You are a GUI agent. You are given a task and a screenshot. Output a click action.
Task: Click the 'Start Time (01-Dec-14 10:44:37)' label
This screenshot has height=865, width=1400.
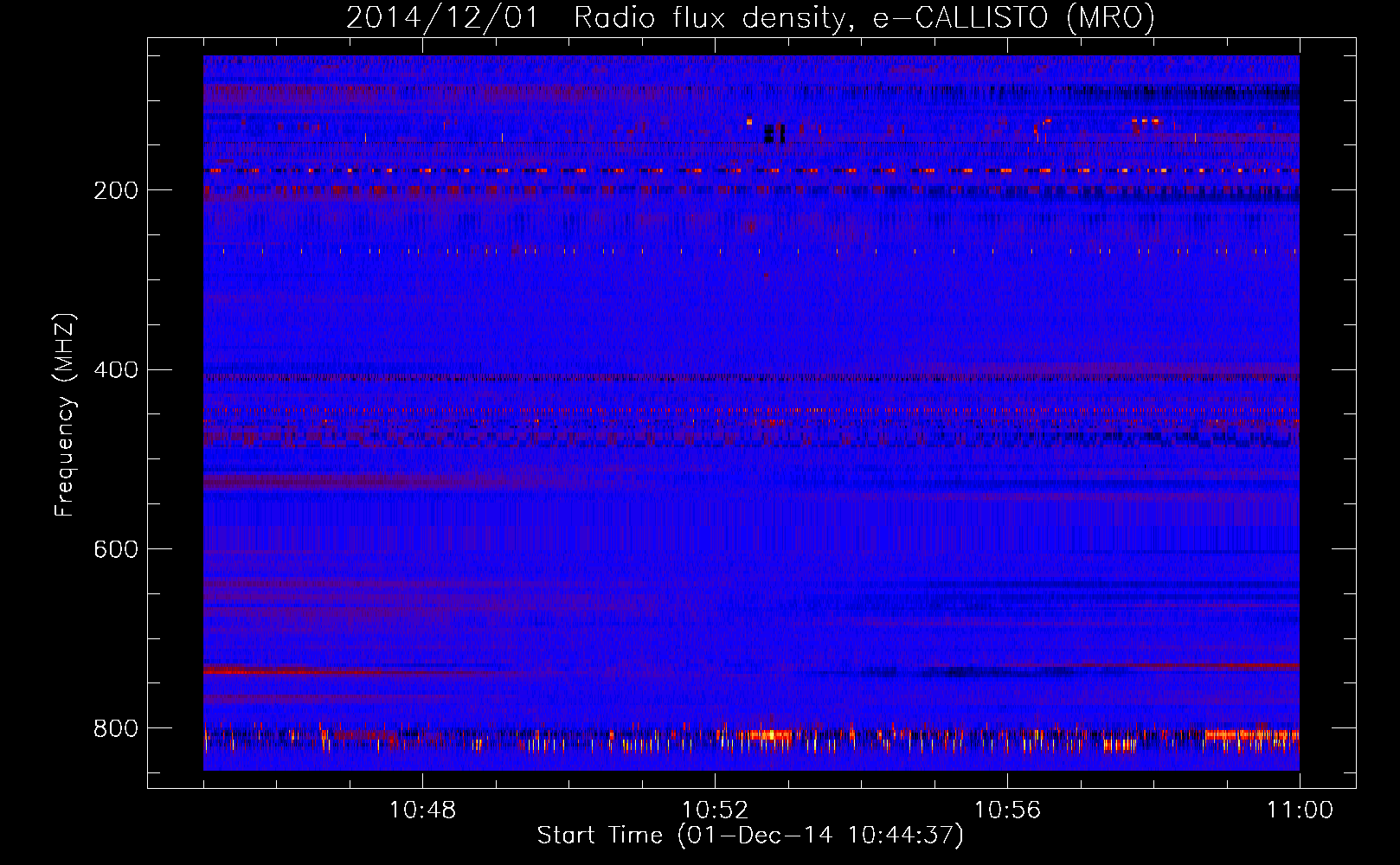(750, 836)
